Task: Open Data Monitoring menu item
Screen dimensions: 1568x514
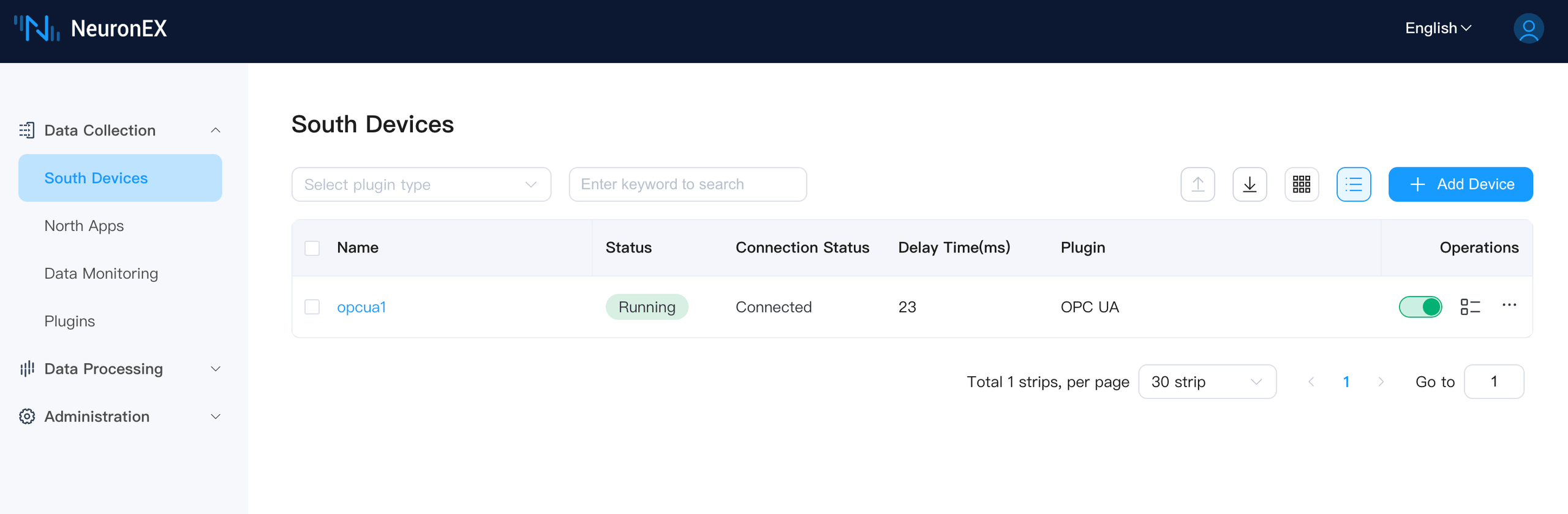Action: [101, 274]
